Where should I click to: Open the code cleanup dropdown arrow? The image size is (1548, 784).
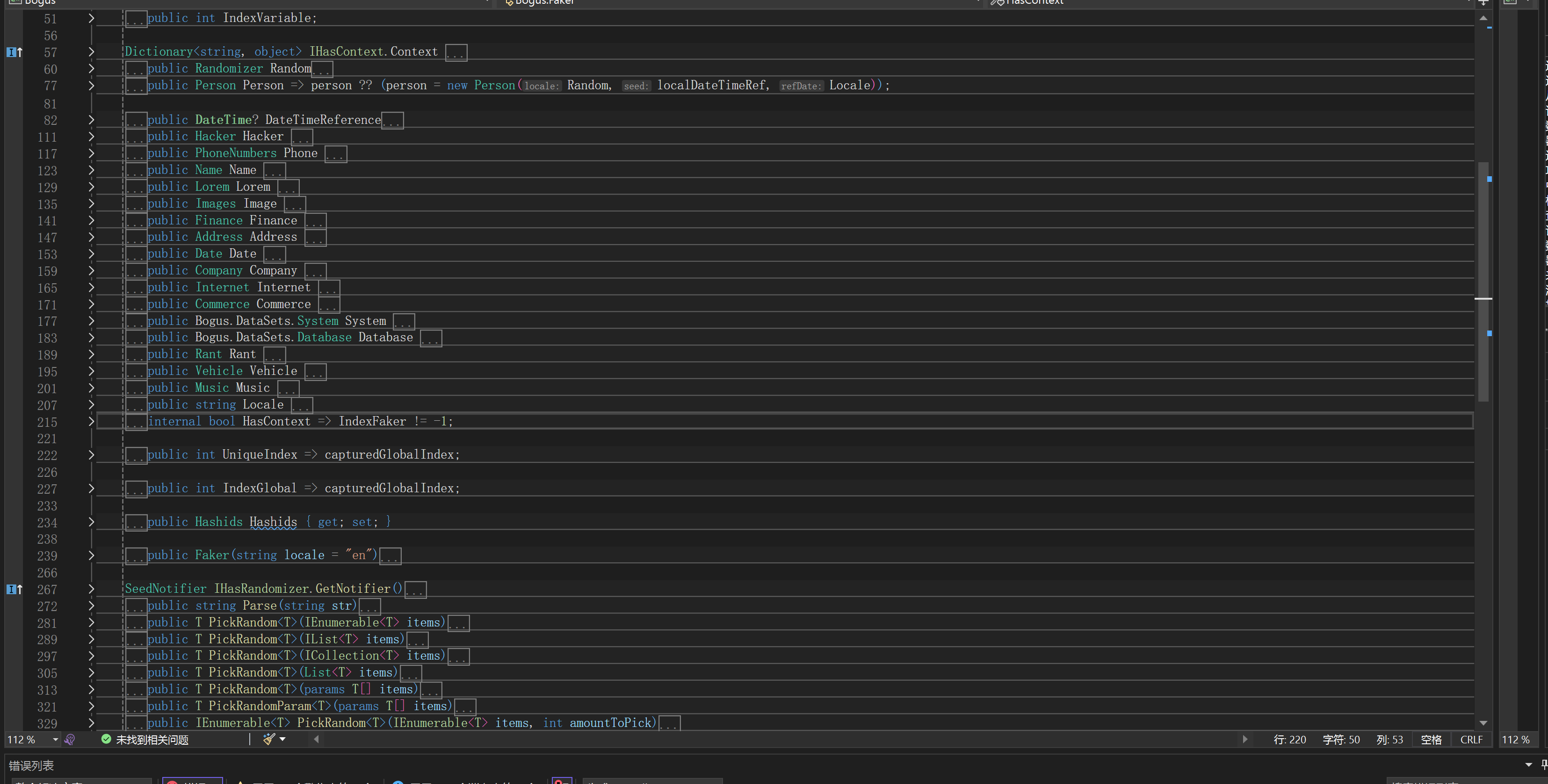click(x=282, y=739)
